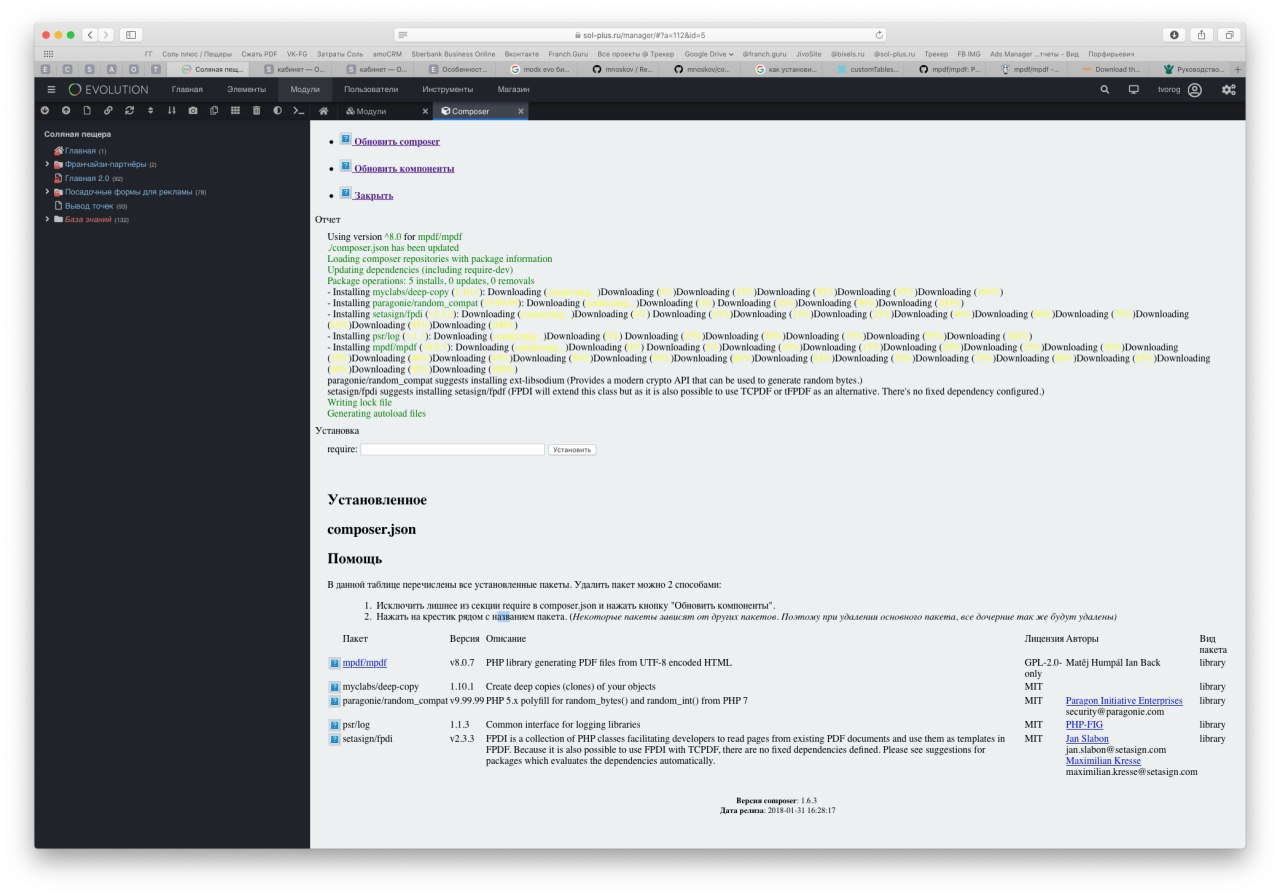Click the require input field
Screen dimensions: 1280x894
(x=452, y=450)
